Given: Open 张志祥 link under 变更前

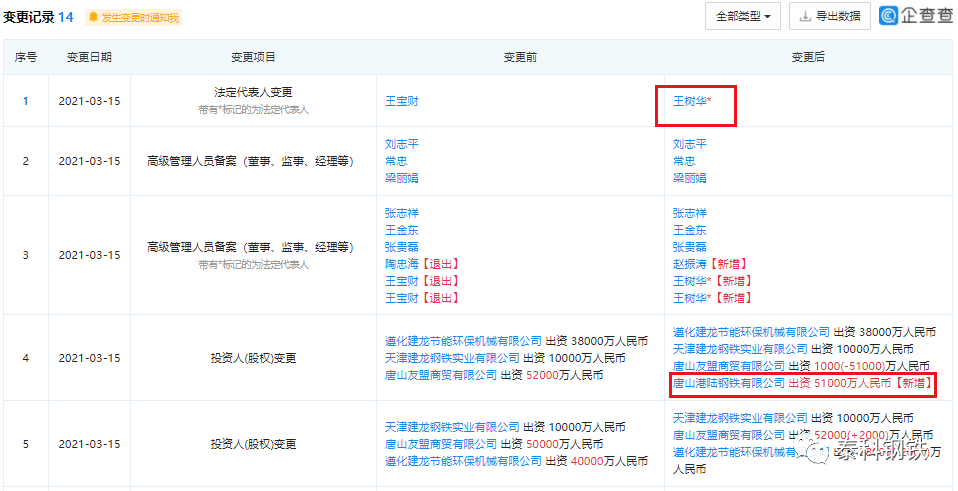Looking at the screenshot, I should click(401, 213).
